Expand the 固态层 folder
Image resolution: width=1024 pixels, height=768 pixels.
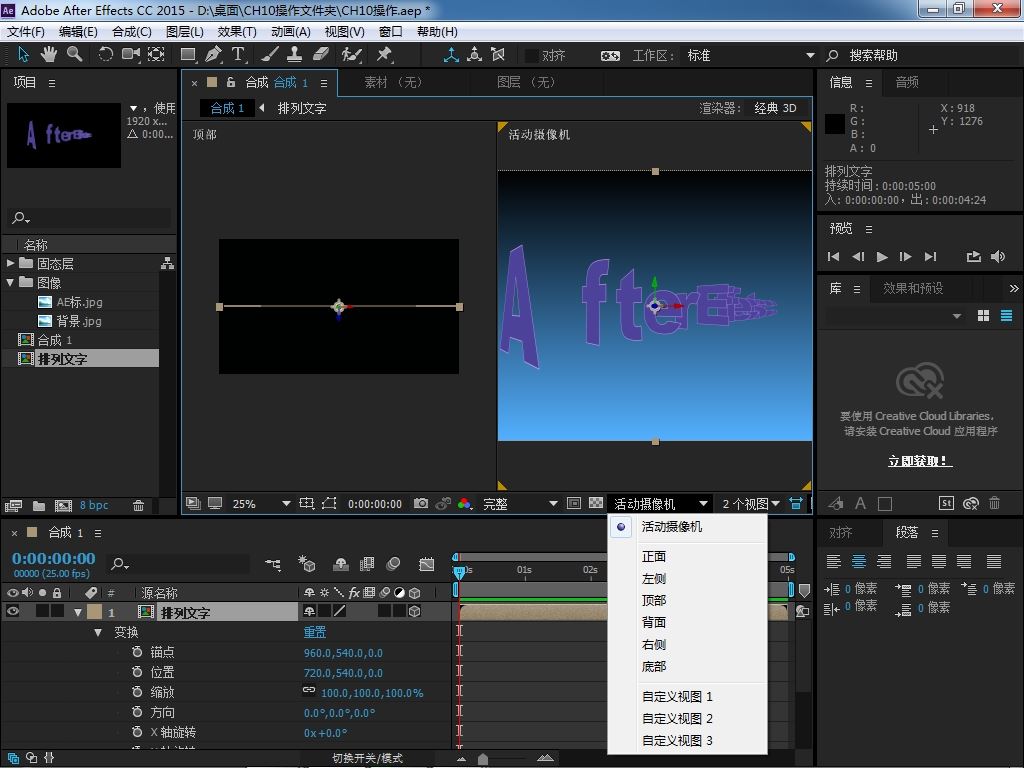pyautogui.click(x=10, y=263)
